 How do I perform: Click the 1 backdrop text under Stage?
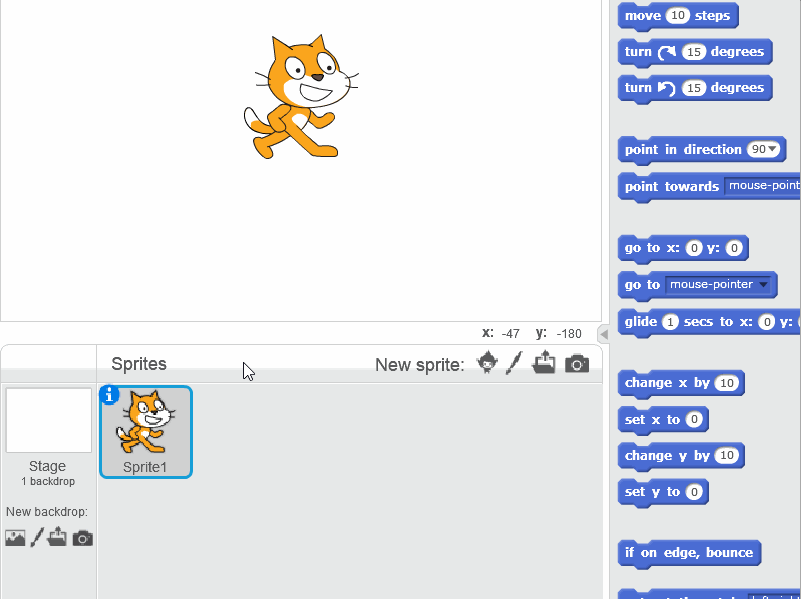[x=48, y=482]
